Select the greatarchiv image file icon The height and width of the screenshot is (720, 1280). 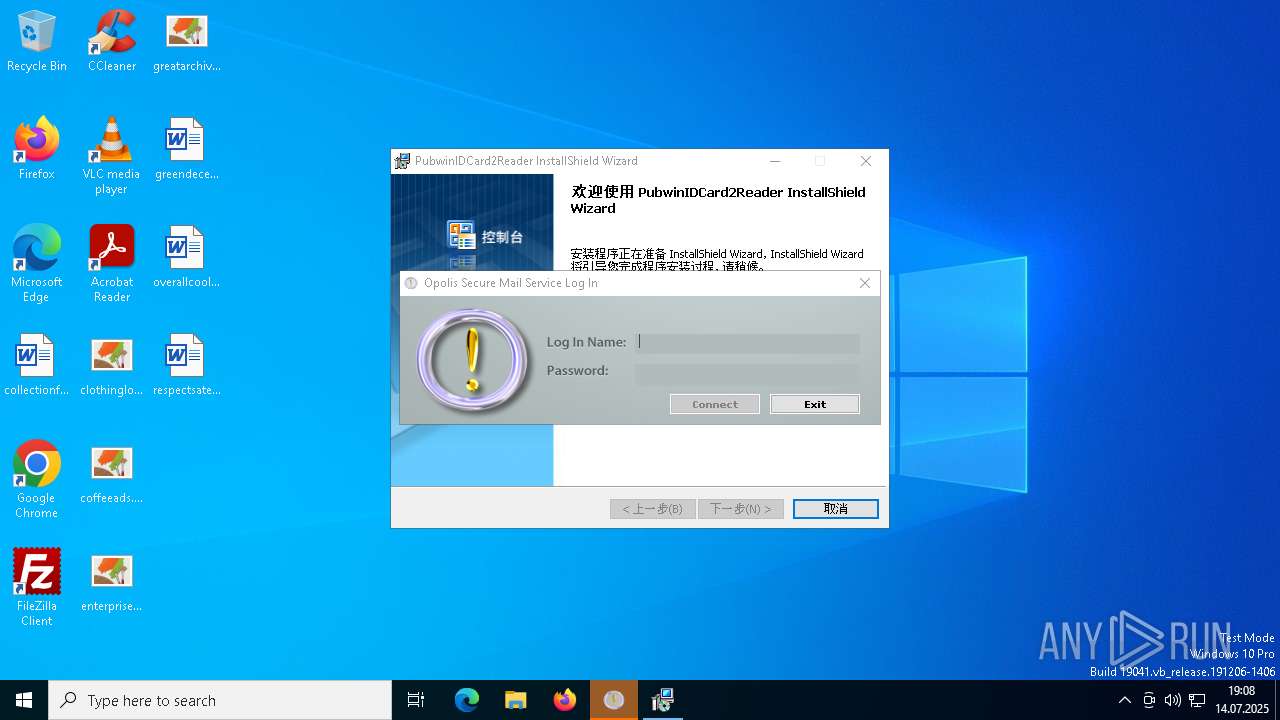point(186,41)
